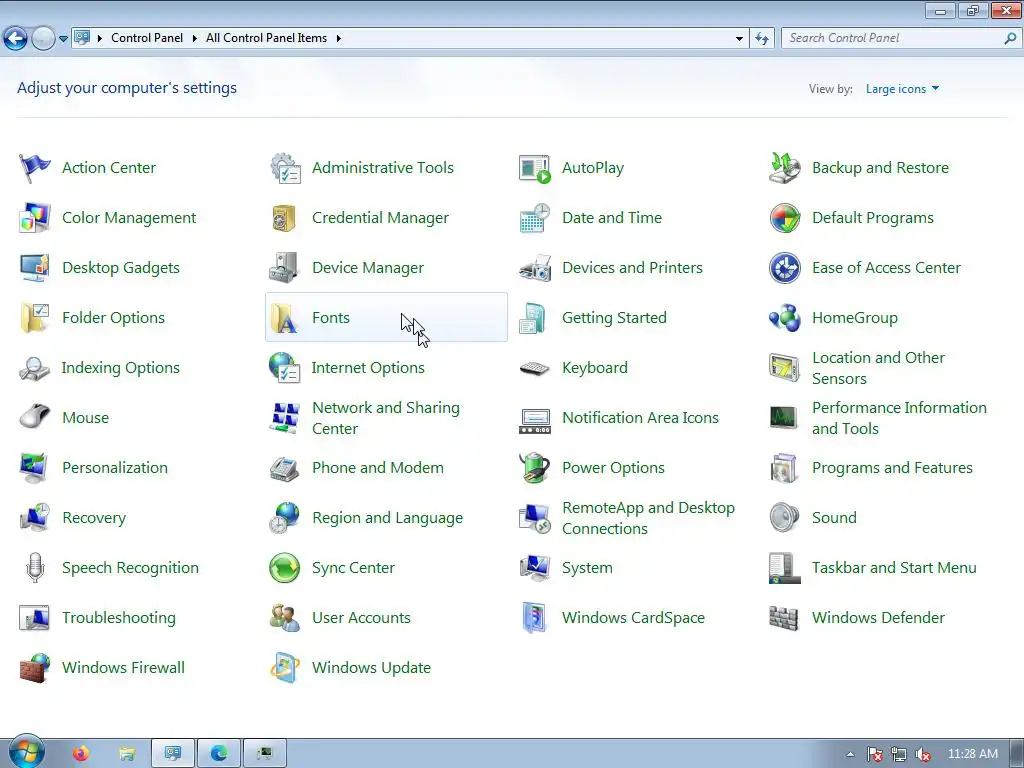Image resolution: width=1024 pixels, height=768 pixels.
Task: Open the Speech Recognition microphone icon
Action: pos(35,568)
